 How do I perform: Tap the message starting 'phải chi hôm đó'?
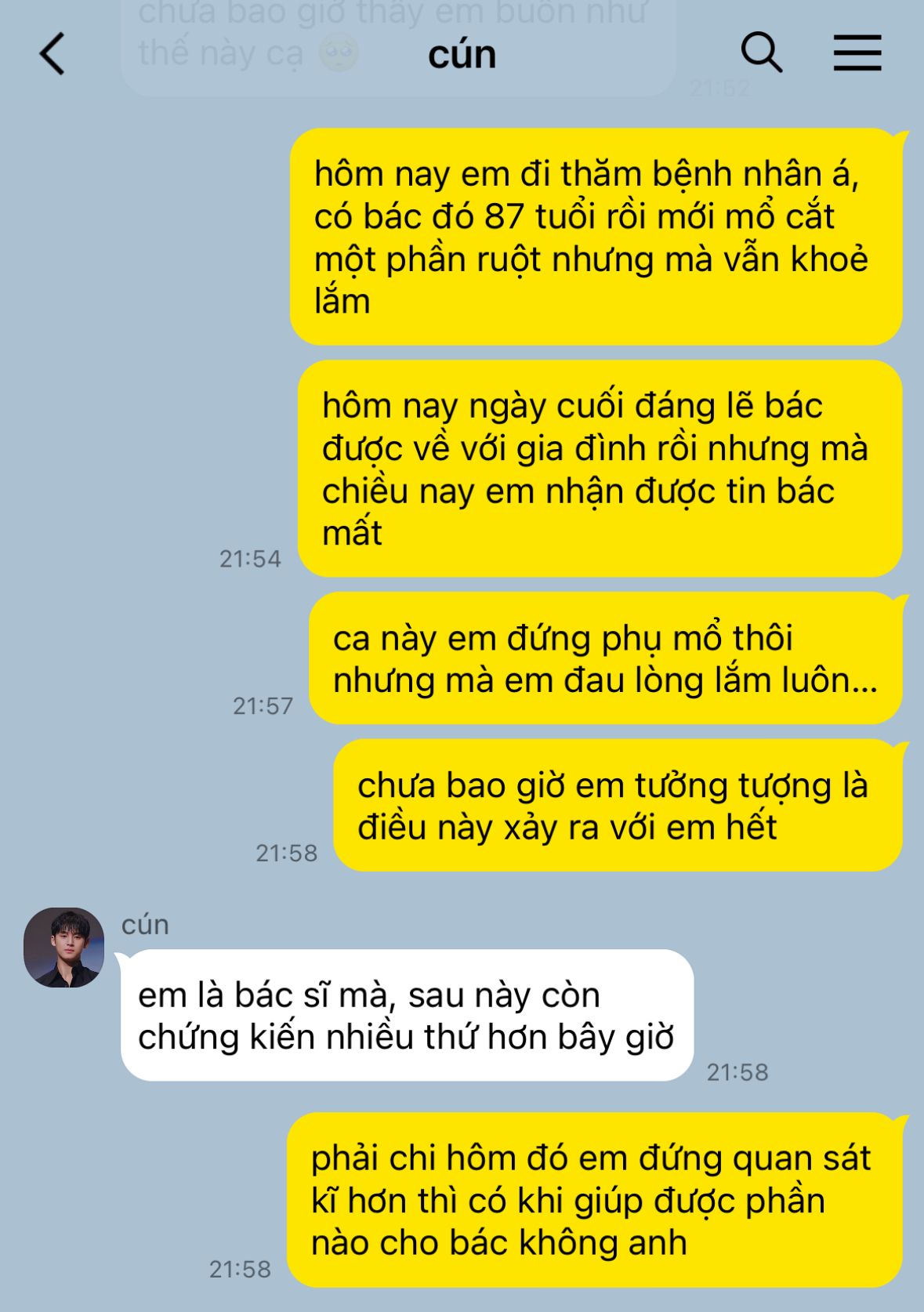pyautogui.click(x=594, y=1200)
